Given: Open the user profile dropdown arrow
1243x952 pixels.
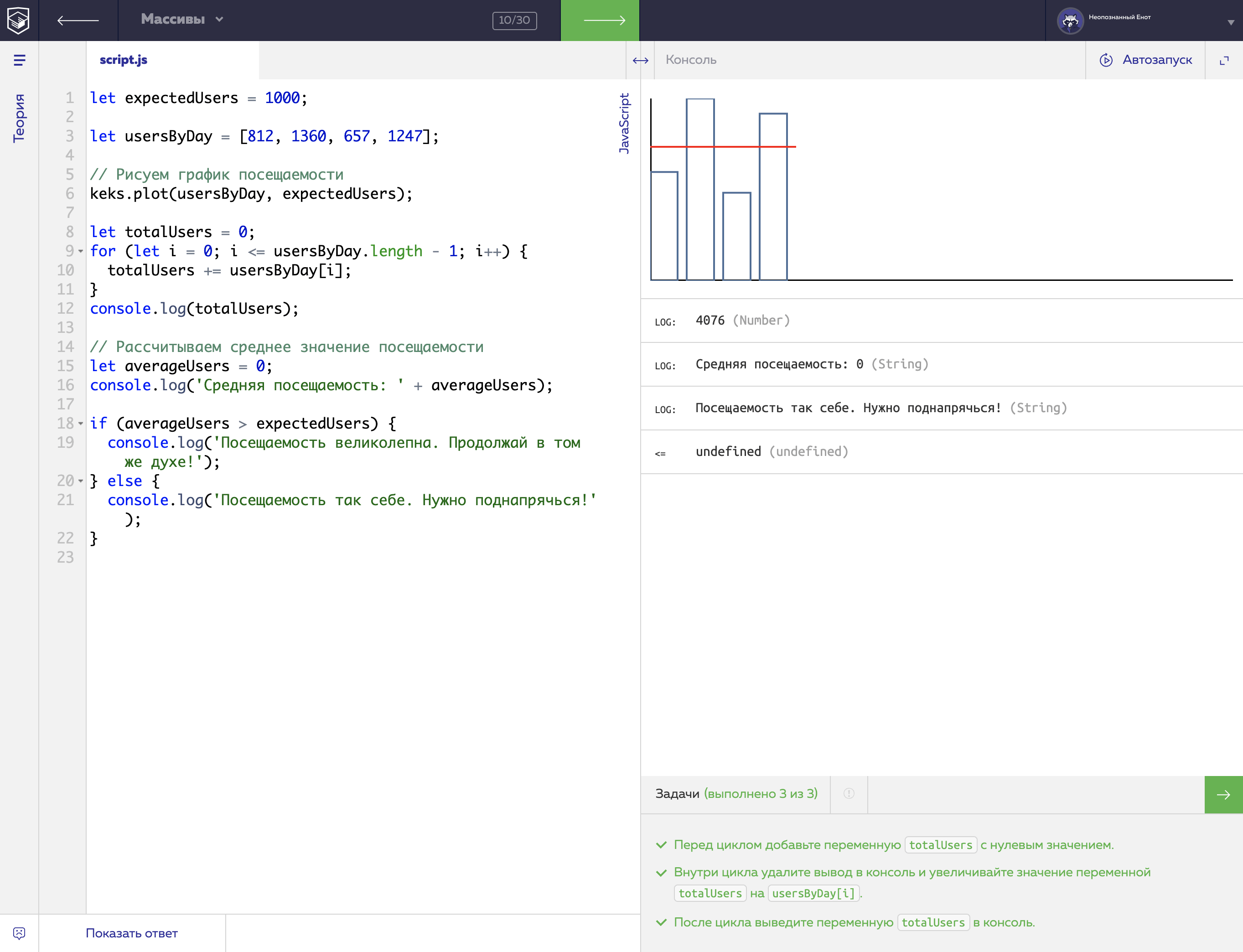Looking at the screenshot, I should pyautogui.click(x=1231, y=23).
